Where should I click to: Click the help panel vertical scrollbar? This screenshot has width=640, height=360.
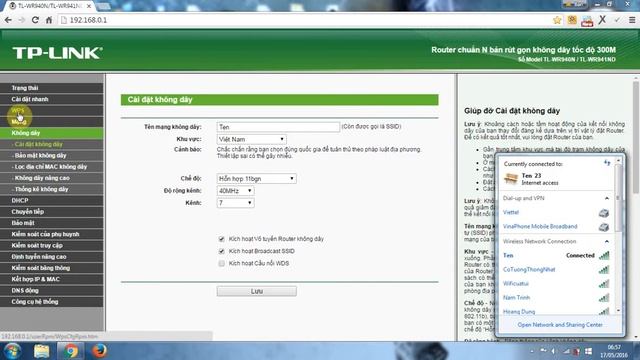click(636, 138)
